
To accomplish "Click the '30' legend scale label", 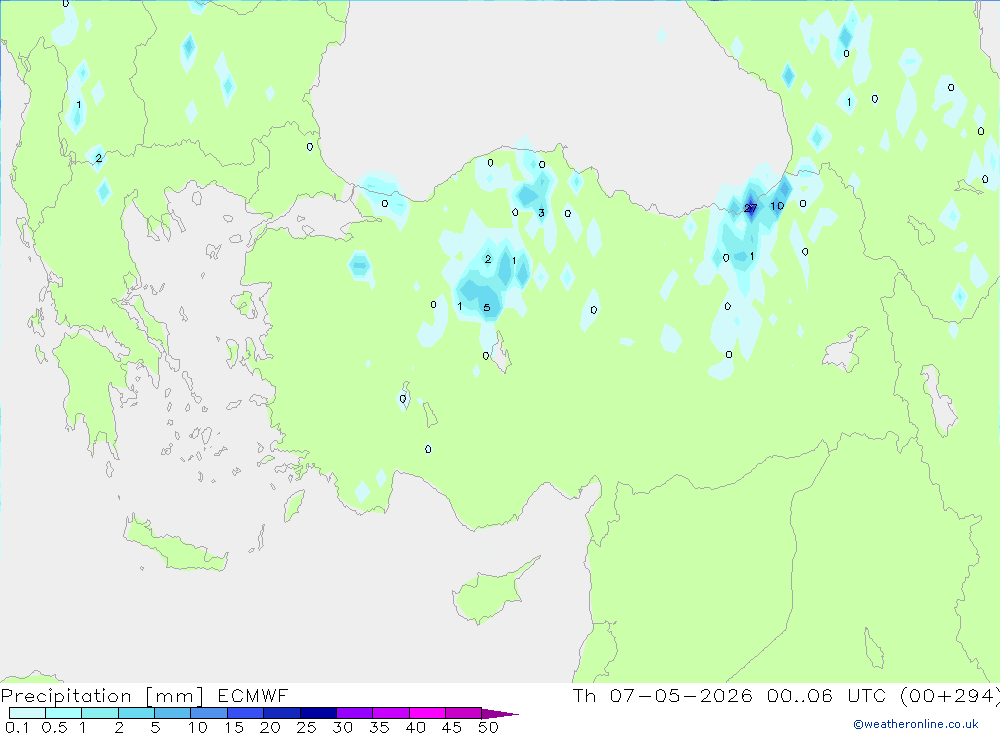I will (x=342, y=727).
